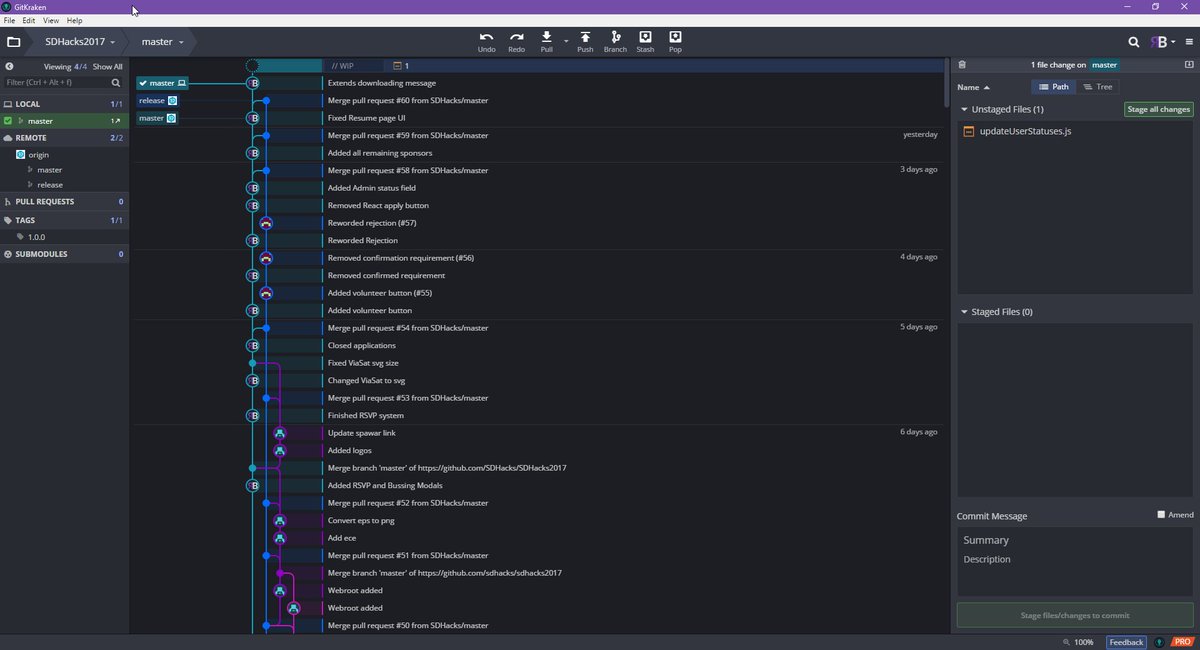Open the profile RB dropdown
The width and height of the screenshot is (1200, 650).
[1162, 42]
